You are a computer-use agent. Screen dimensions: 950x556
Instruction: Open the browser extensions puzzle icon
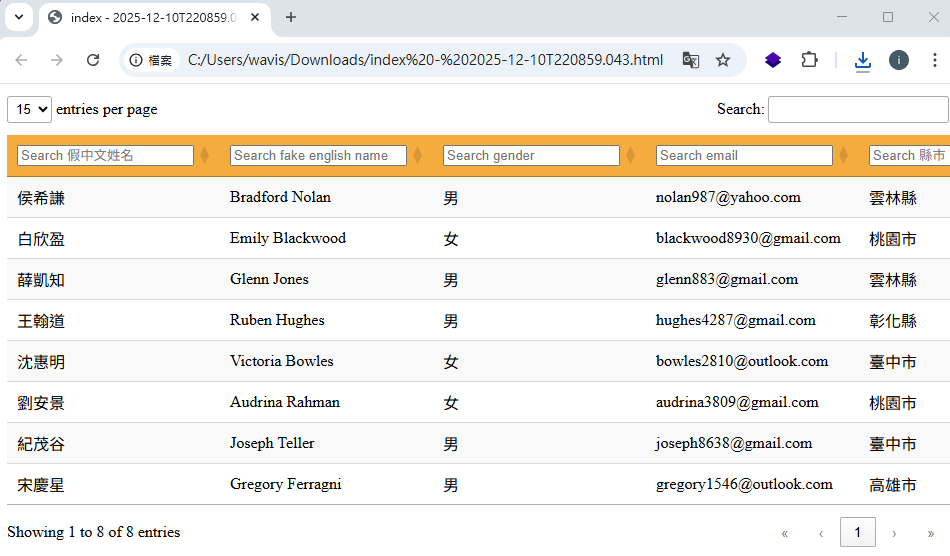tap(809, 60)
